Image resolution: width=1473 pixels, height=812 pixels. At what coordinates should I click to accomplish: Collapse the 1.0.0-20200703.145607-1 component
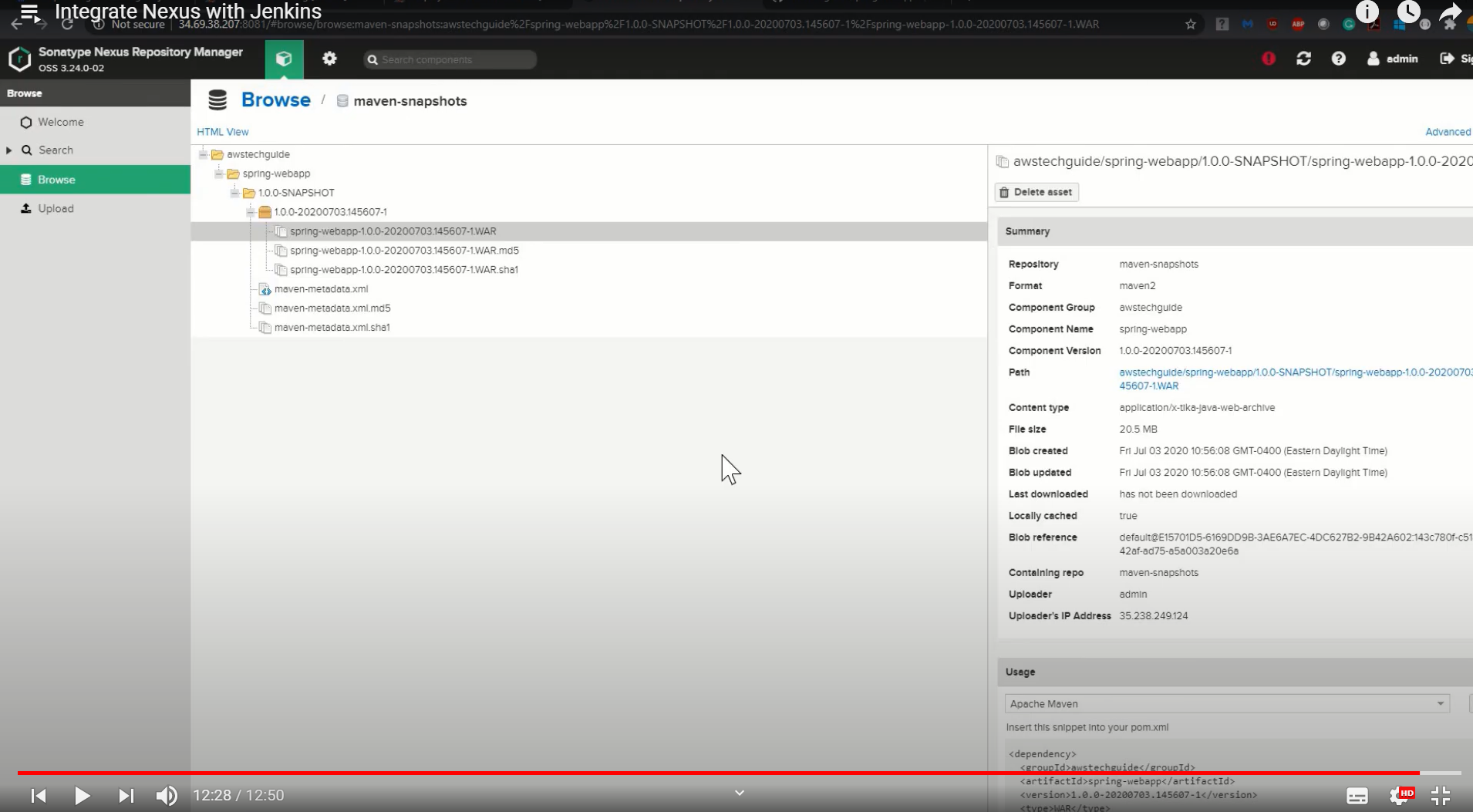point(250,212)
